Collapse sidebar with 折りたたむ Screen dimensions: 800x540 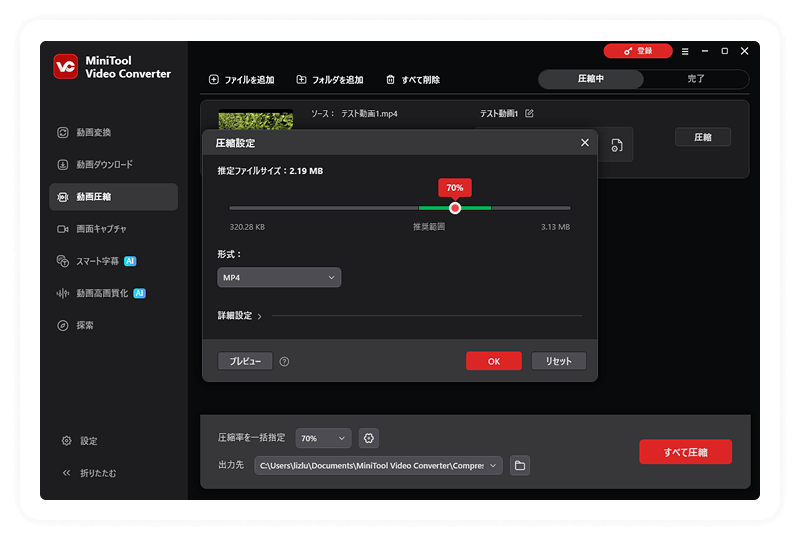89,473
